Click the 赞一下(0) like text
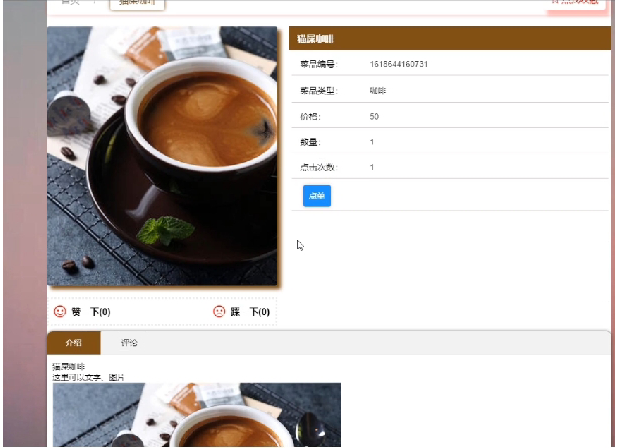The image size is (618, 448). coord(91,312)
